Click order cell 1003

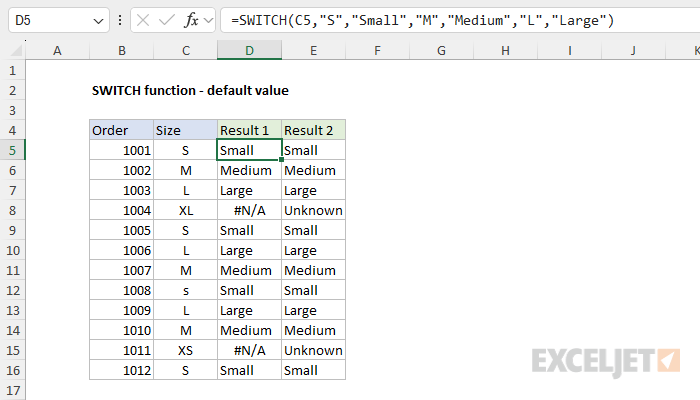121,190
